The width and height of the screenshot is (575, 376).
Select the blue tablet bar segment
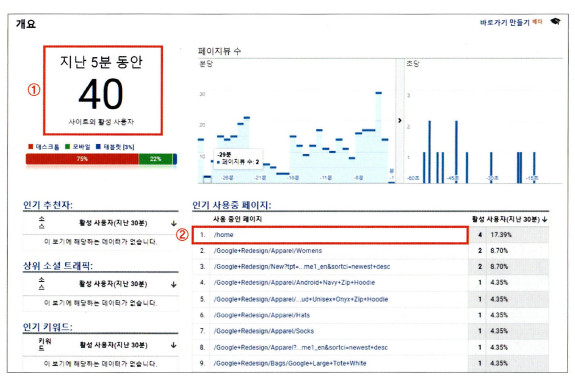[x=175, y=159]
